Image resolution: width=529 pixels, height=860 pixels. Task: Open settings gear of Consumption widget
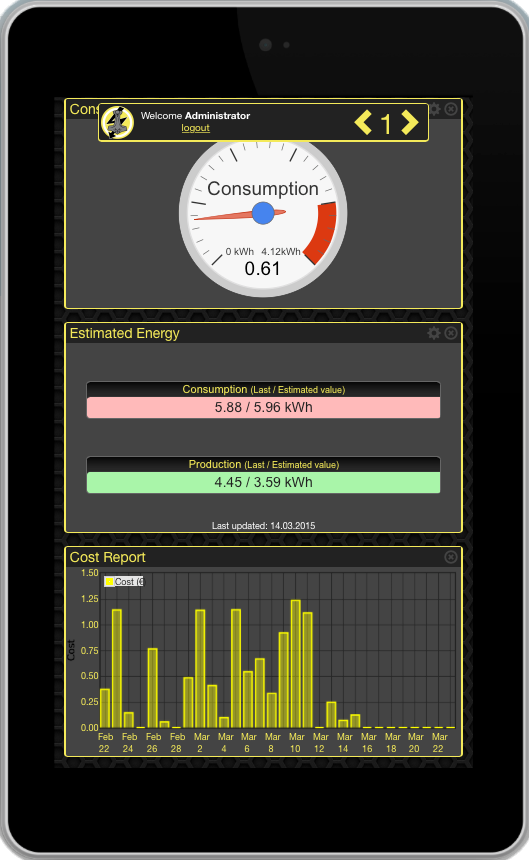pyautogui.click(x=434, y=109)
